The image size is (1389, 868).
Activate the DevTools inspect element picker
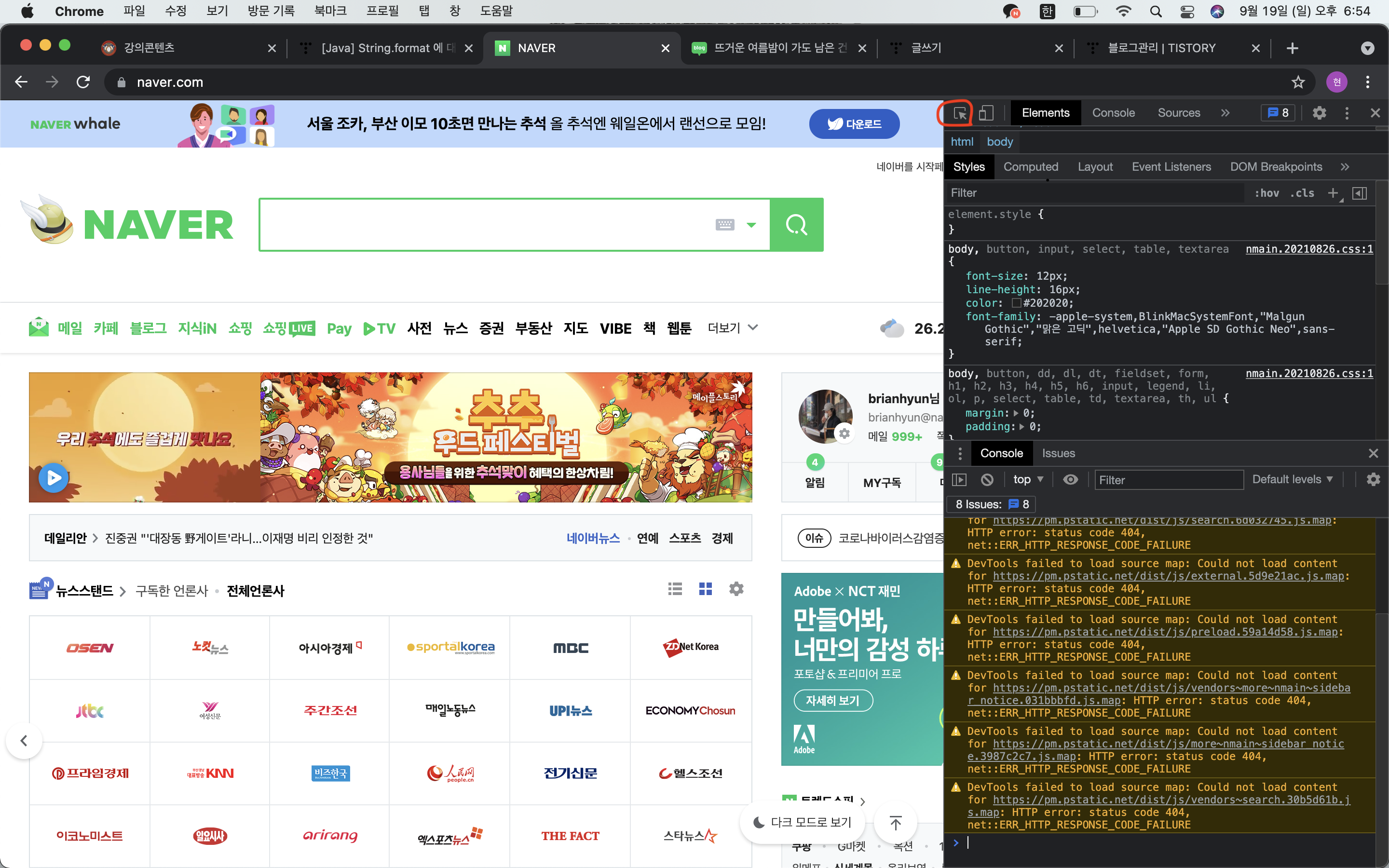(x=959, y=113)
